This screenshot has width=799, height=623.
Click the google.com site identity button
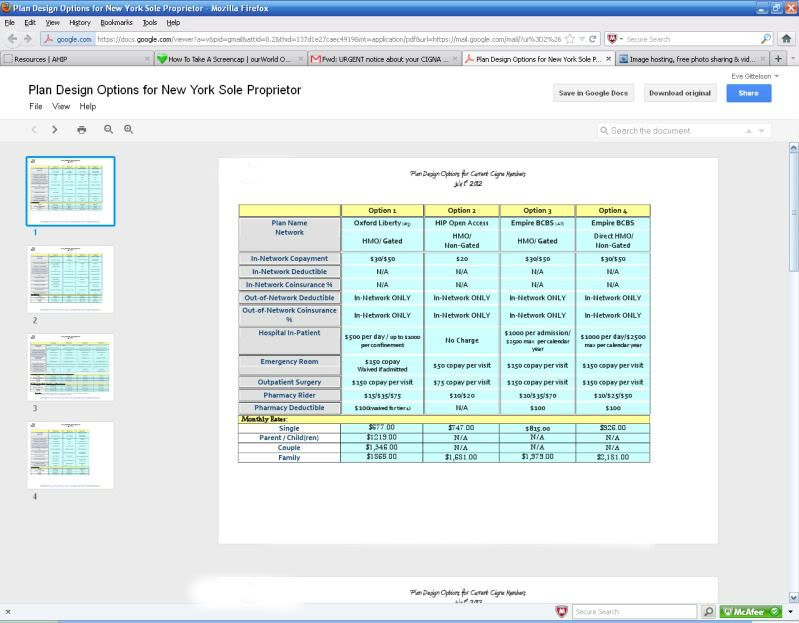tap(68, 39)
